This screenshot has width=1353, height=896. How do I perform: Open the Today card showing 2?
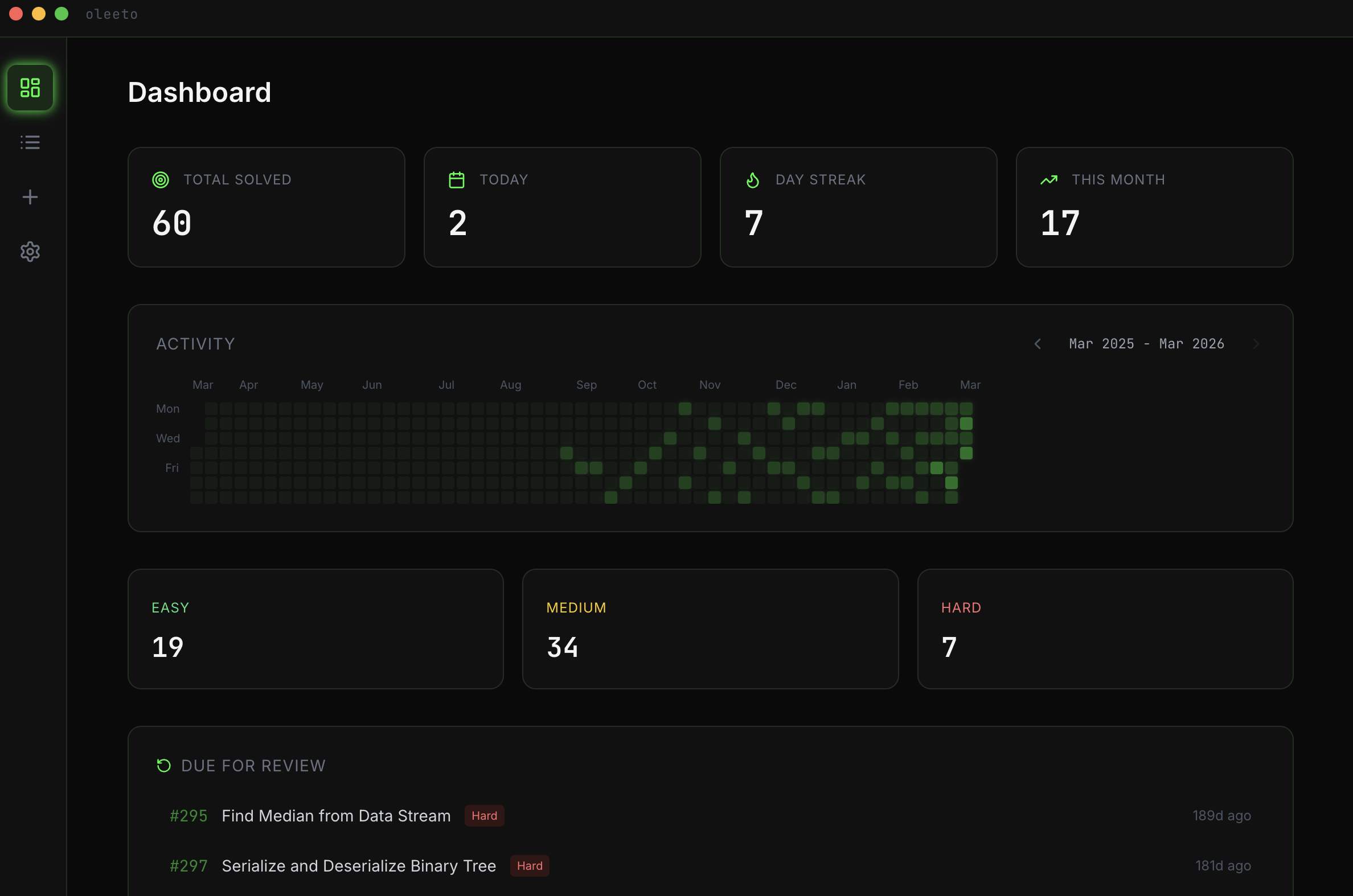tap(563, 207)
